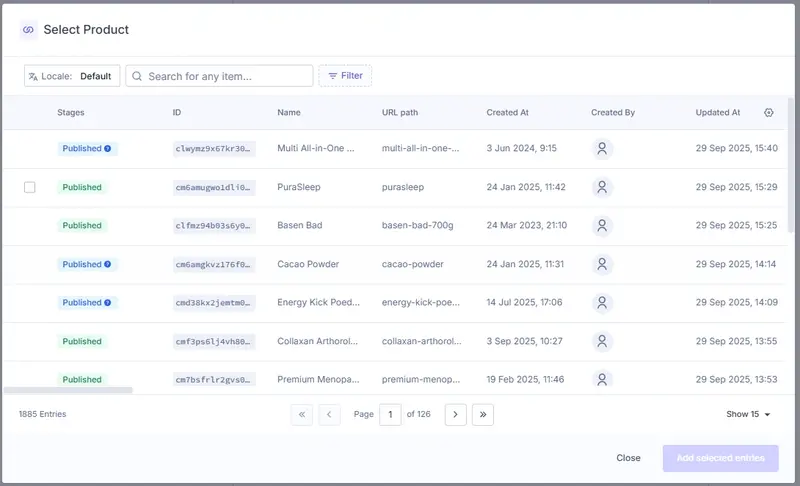
Task: Click the creator avatar in PuraSleep row
Action: [602, 187]
